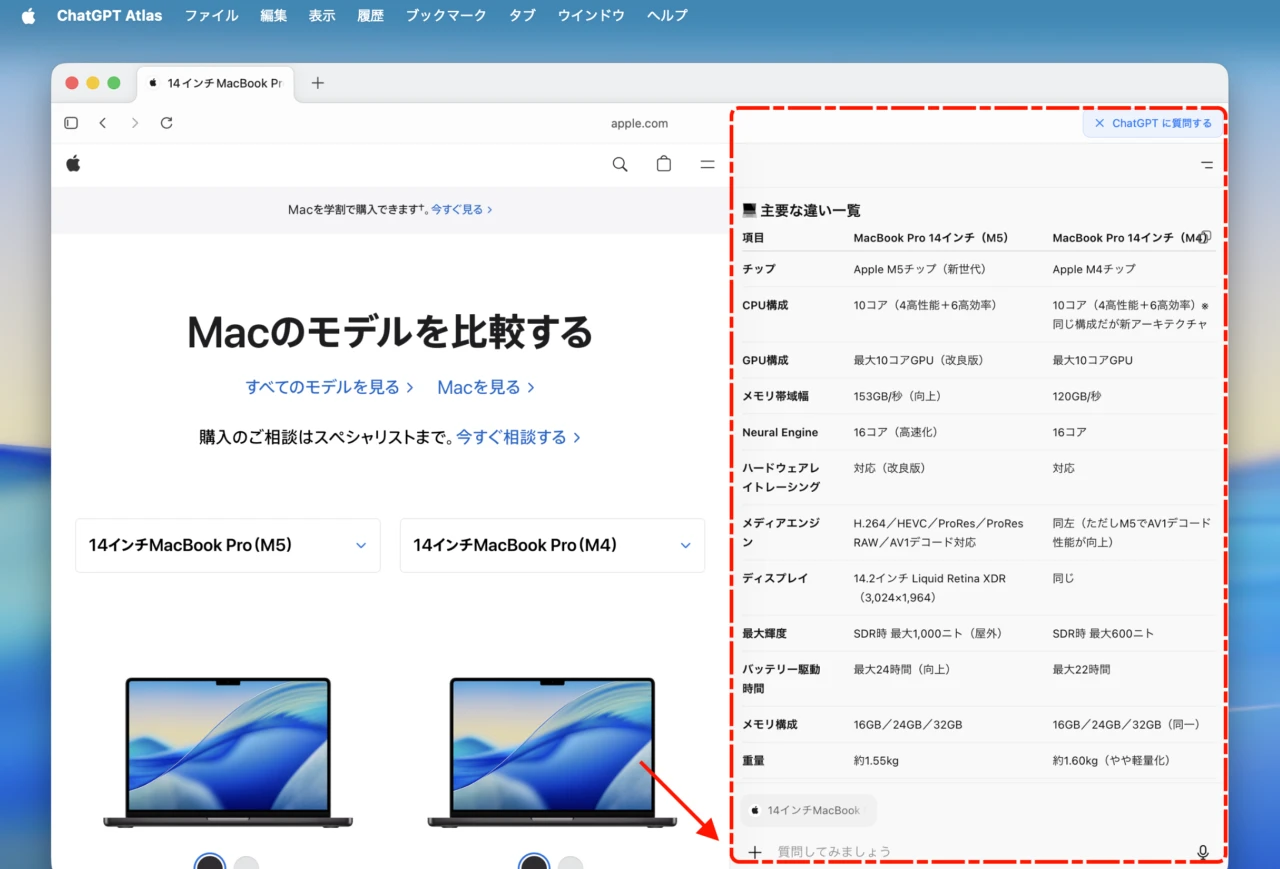Expand the 14インチMacBook Pro (M5) model selector
The height and width of the screenshot is (869, 1280).
click(360, 545)
